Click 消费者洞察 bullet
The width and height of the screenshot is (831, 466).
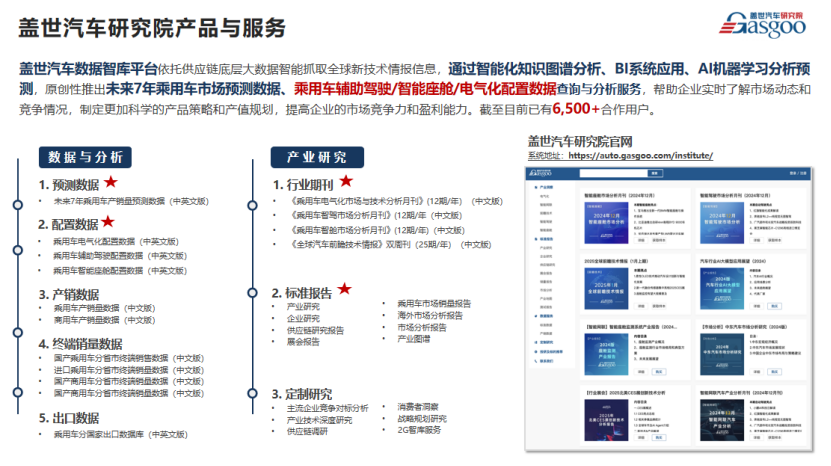[x=418, y=407]
